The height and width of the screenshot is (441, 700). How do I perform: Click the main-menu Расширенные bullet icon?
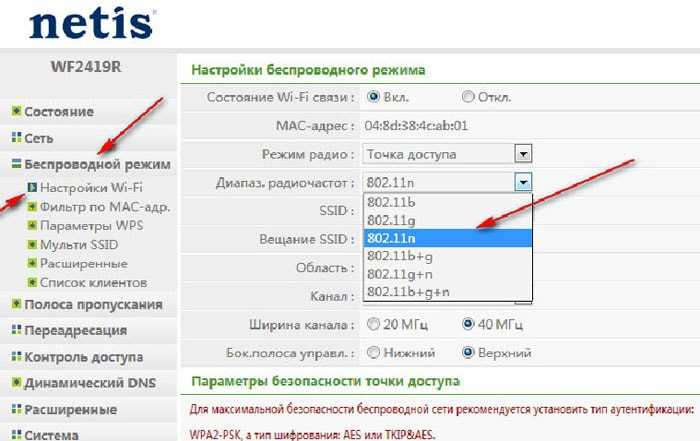pos(17,409)
